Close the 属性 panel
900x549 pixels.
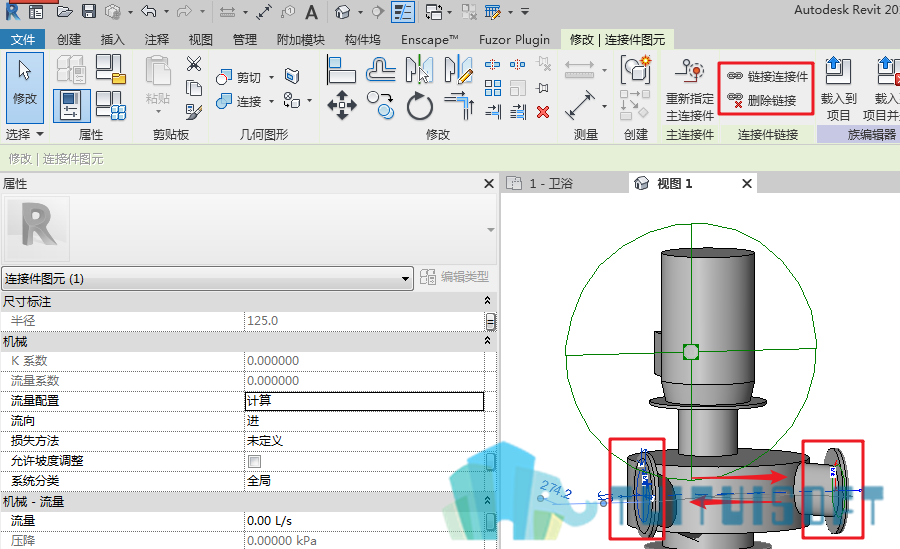click(489, 184)
